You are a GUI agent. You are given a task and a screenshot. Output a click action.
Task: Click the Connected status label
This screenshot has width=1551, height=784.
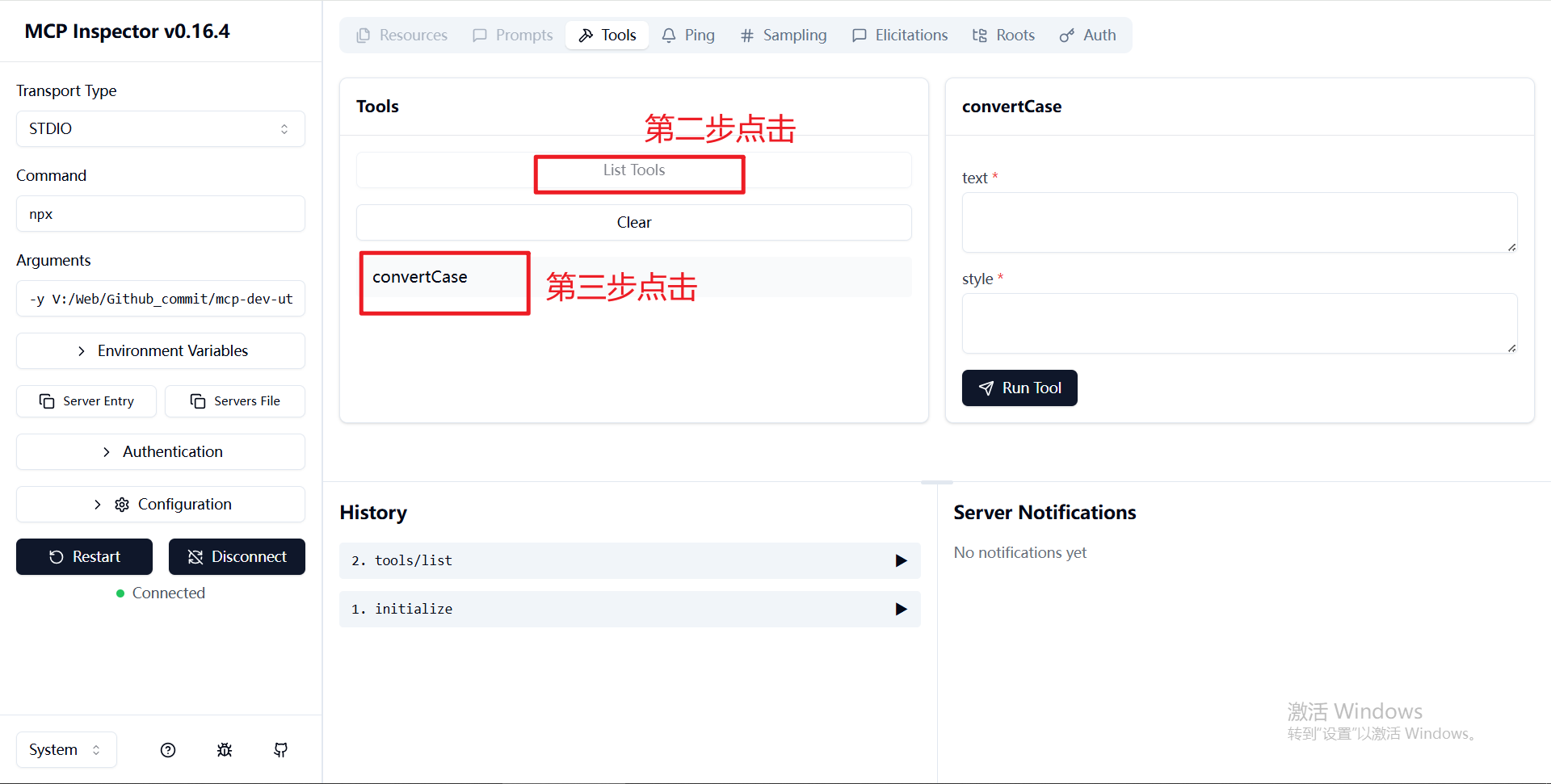[x=169, y=593]
